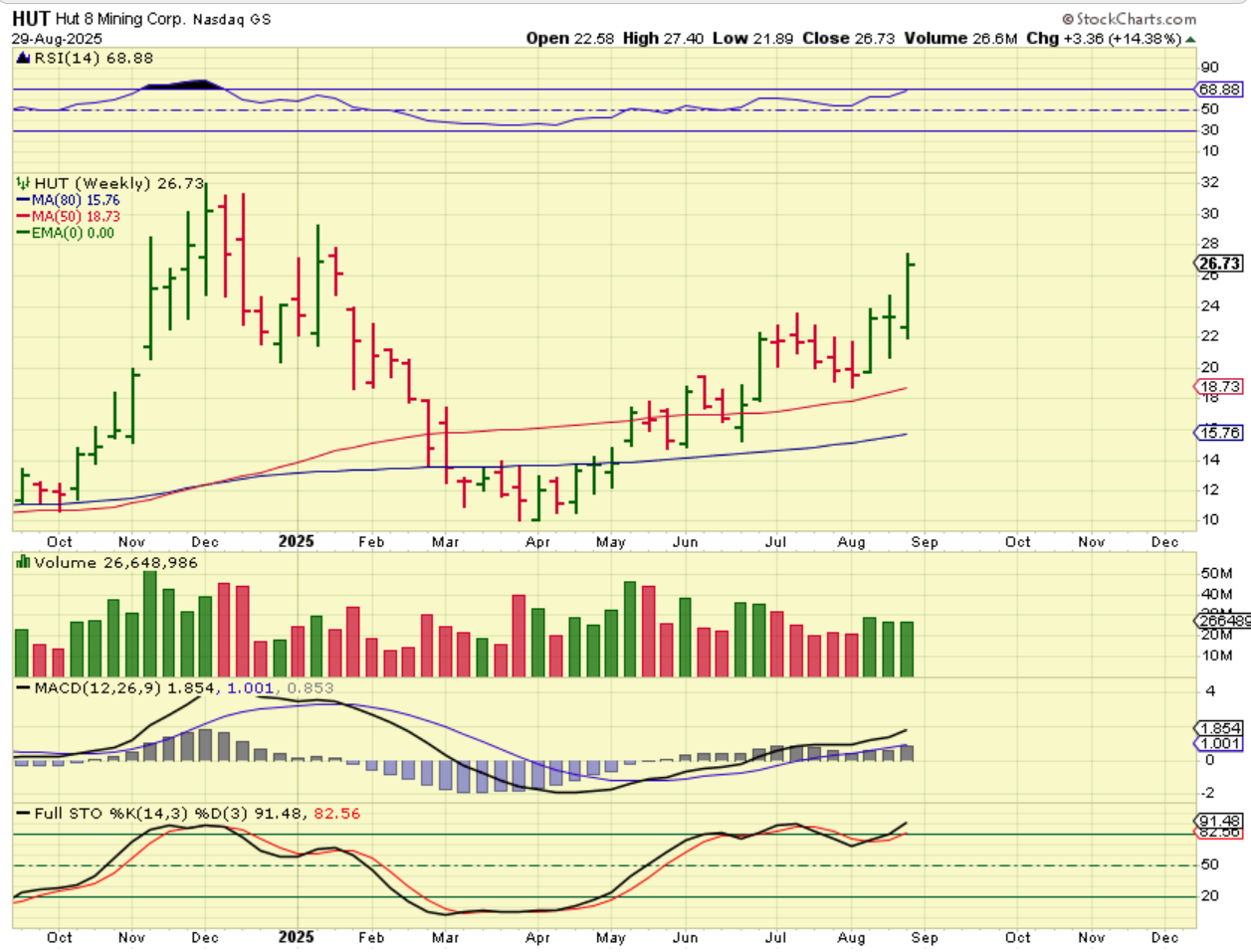This screenshot has width=1251, height=952.
Task: Click the green up arrow after Chg
Action: 1191,39
